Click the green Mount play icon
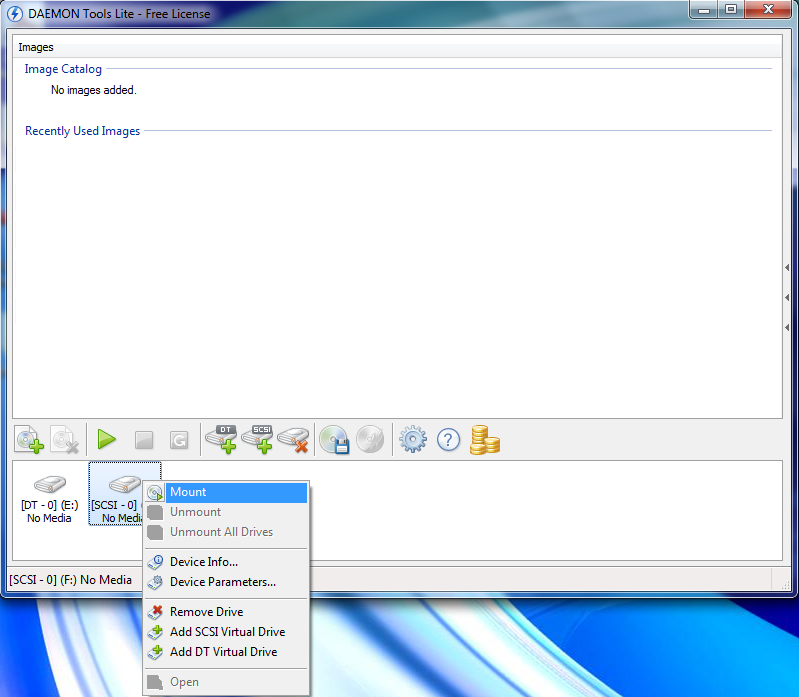Viewport: 799px width, 697px height. click(x=106, y=439)
